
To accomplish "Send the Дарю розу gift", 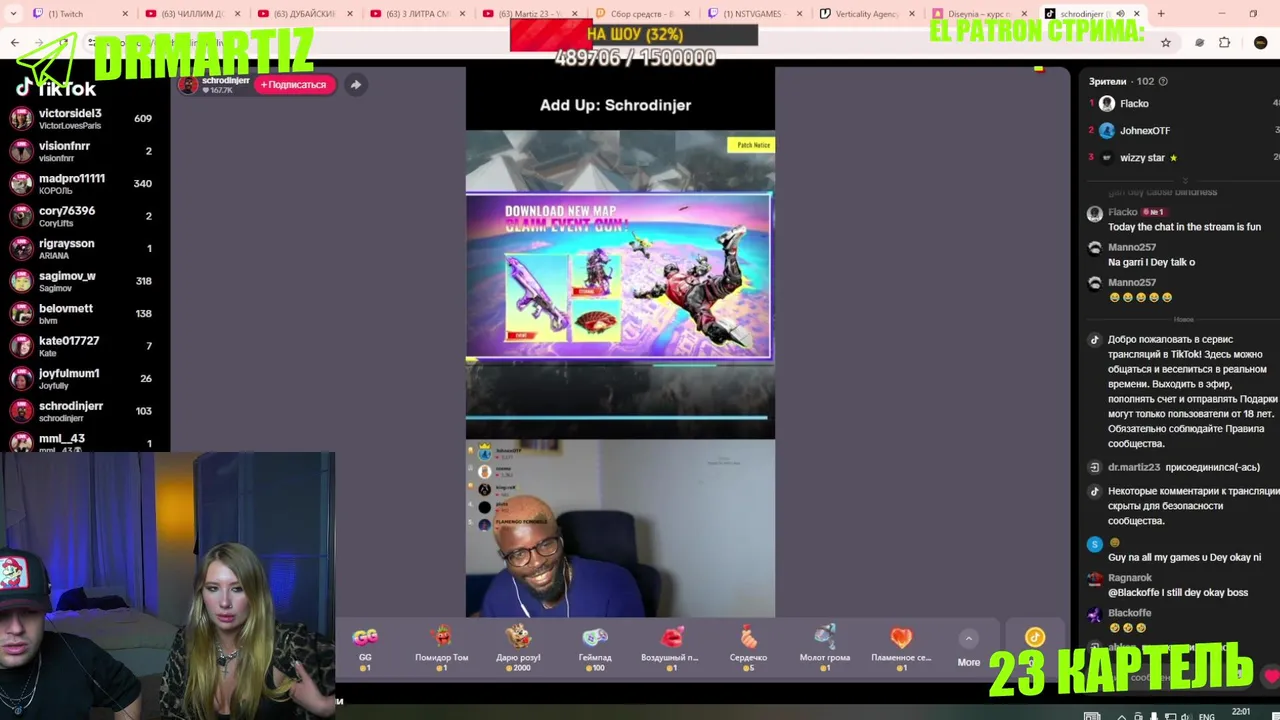I will click(518, 647).
